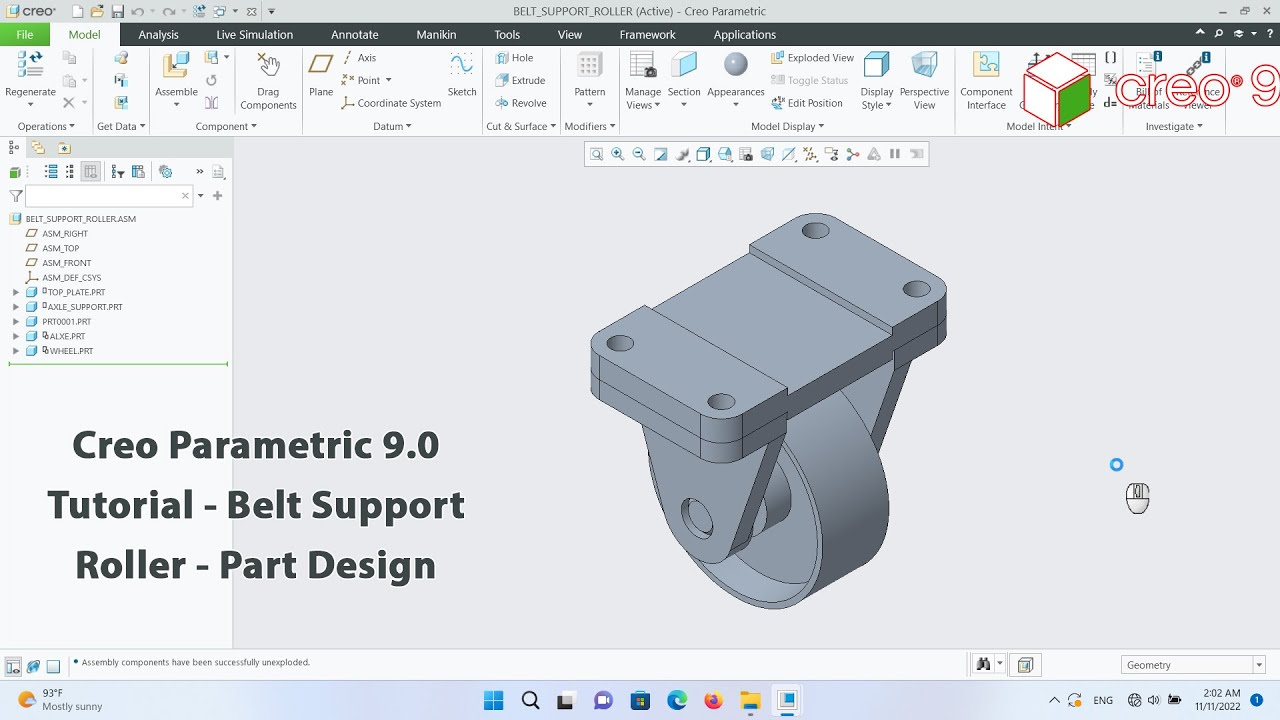This screenshot has height=720, width=1280.
Task: Open Datum Display Filters in graphics toolbar
Action: pos(810,154)
